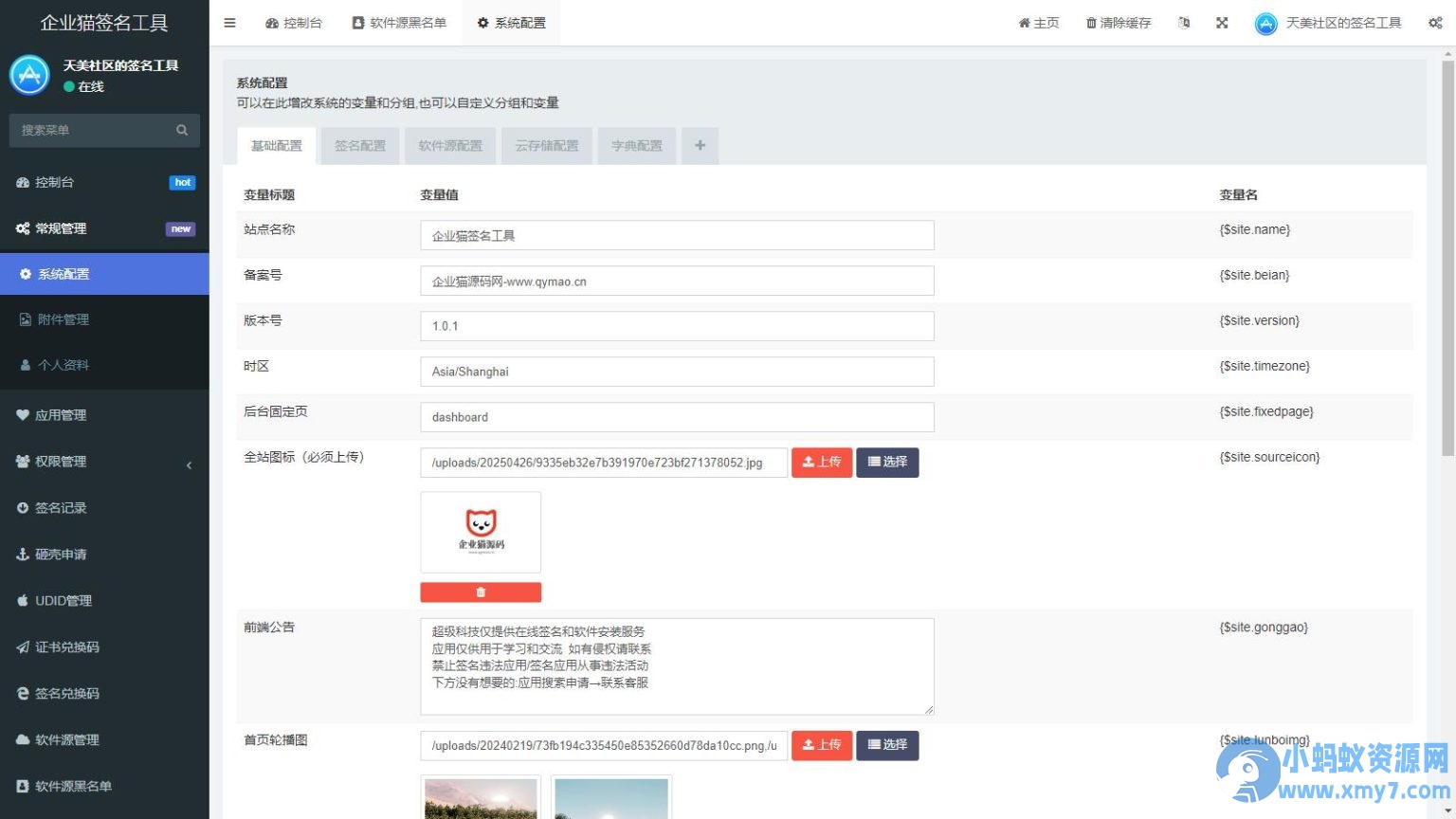Edit the 备案号 input field
This screenshot has width=1456, height=819.
click(677, 281)
